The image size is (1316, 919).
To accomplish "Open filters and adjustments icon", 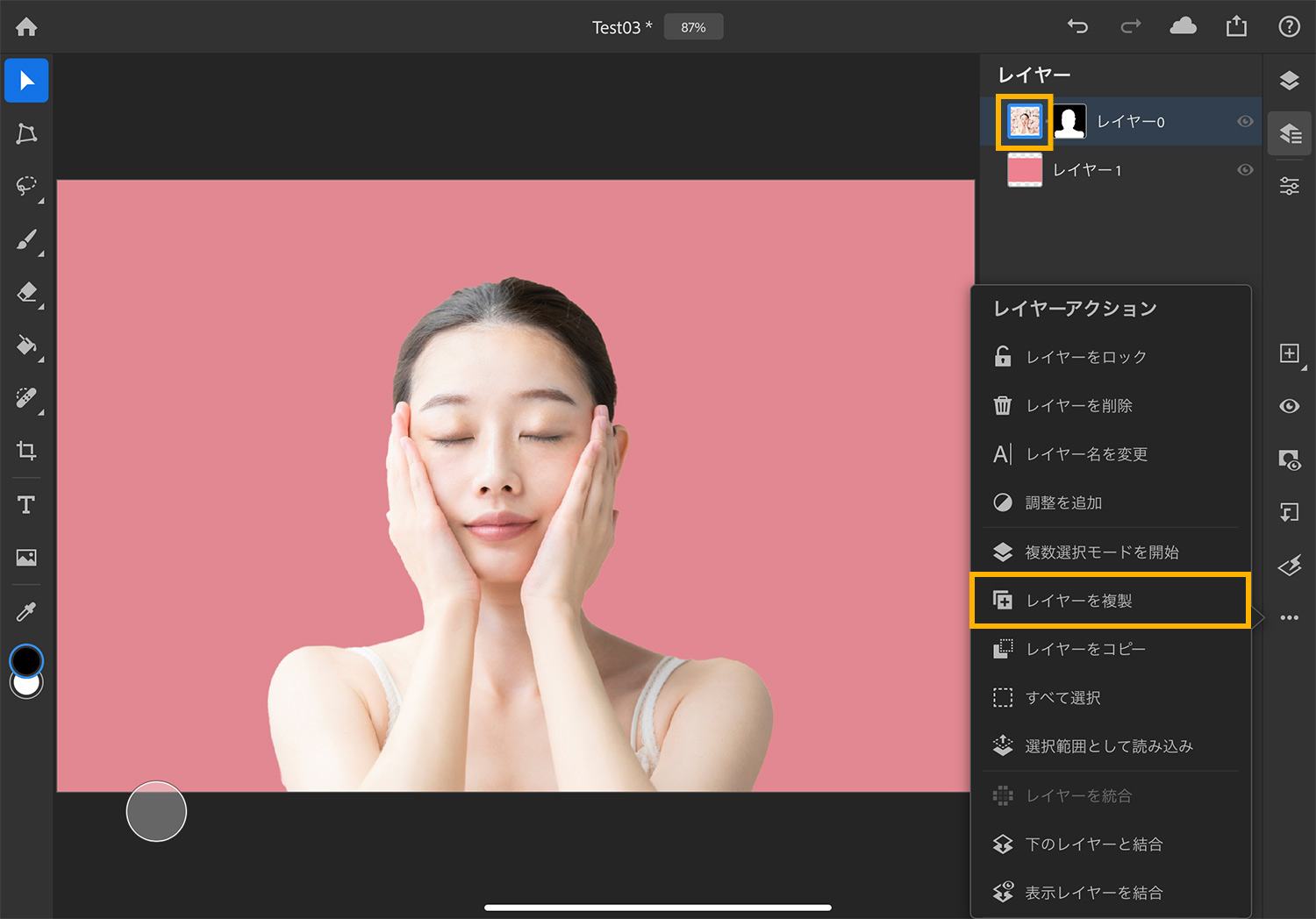I will tap(1289, 566).
